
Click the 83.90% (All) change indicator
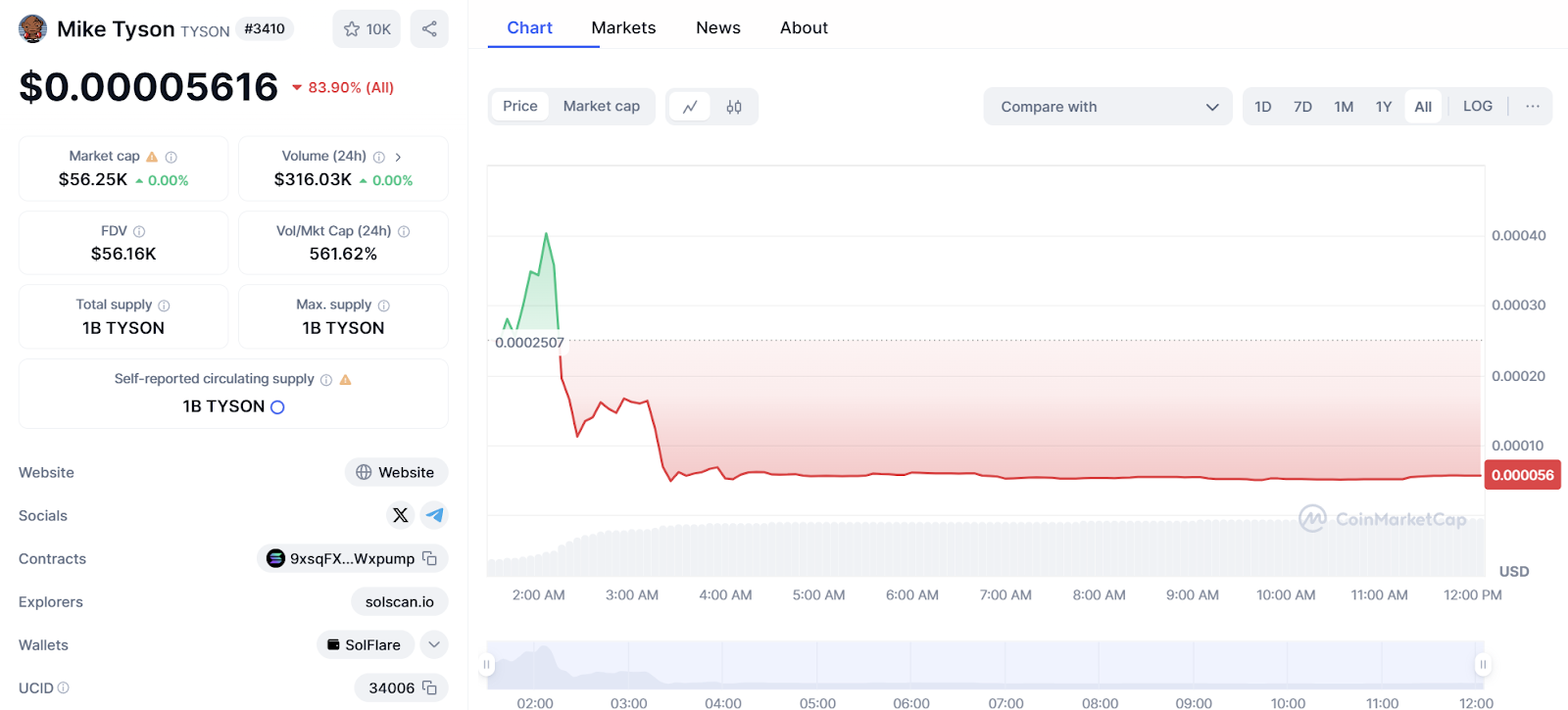[343, 87]
